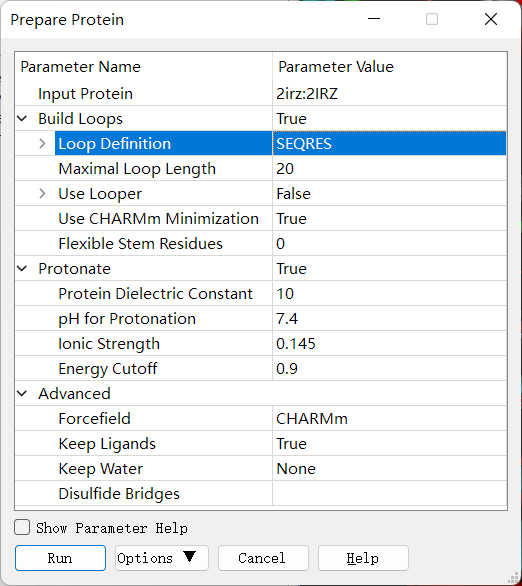
Task: Expand the Use Looper parameter
Action: [42, 194]
